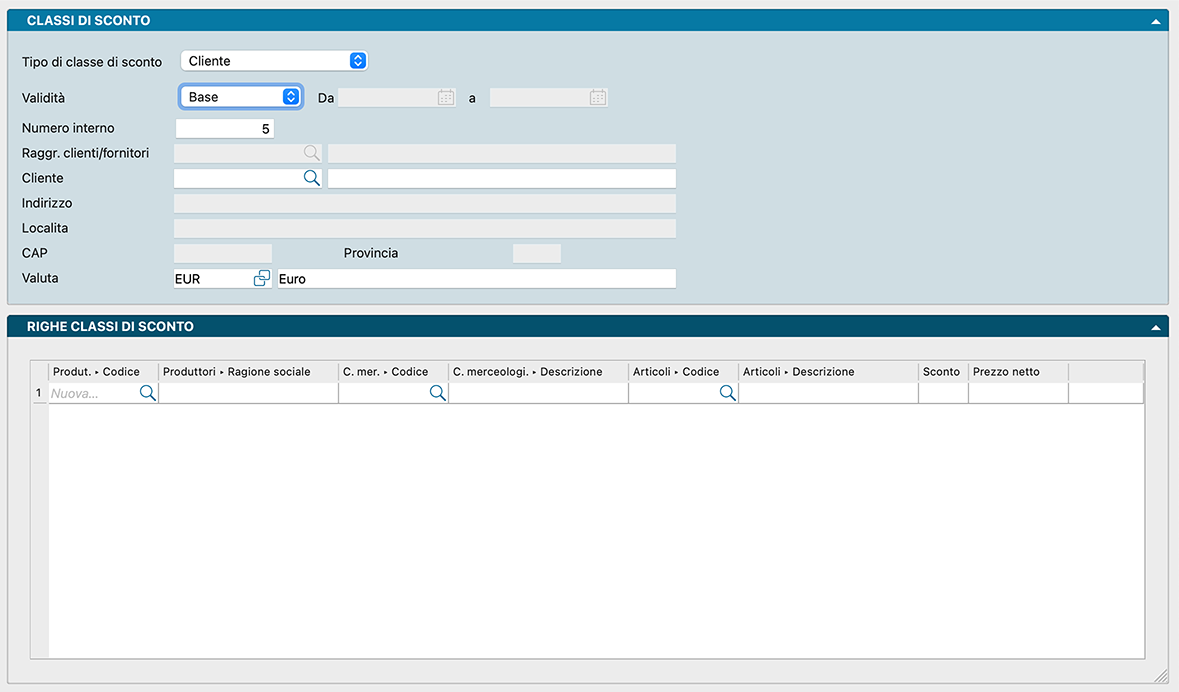Click the C. mer. Codice search magnifier

pos(437,394)
